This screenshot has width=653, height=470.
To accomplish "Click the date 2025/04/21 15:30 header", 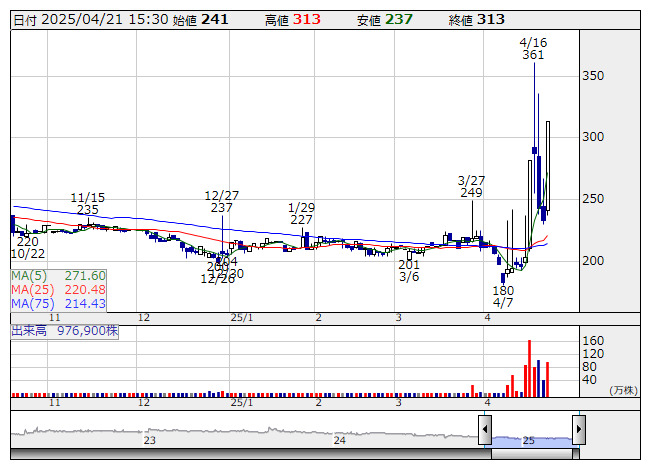I will 91,20.
